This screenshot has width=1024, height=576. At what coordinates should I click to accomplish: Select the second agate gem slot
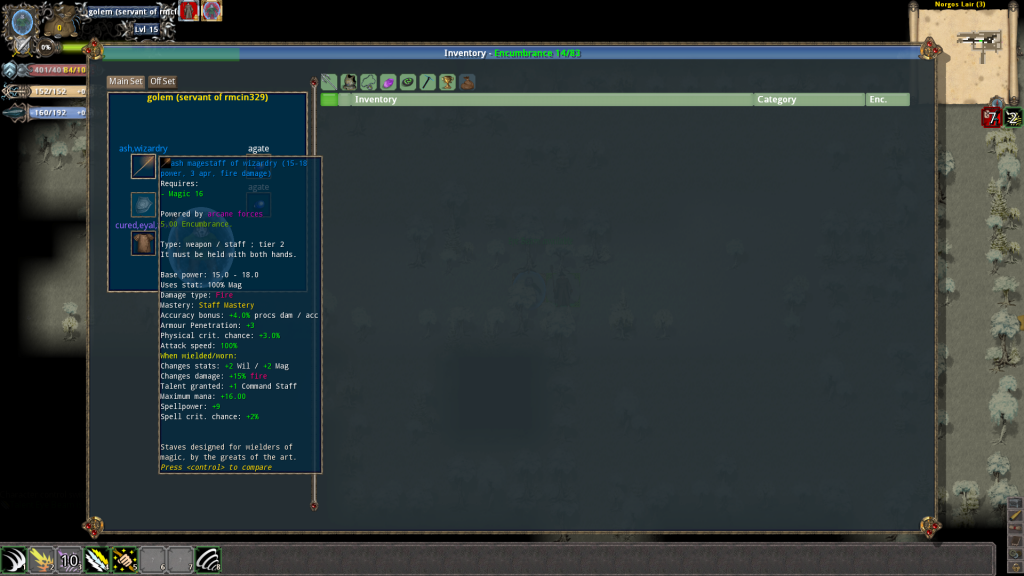coord(259,204)
